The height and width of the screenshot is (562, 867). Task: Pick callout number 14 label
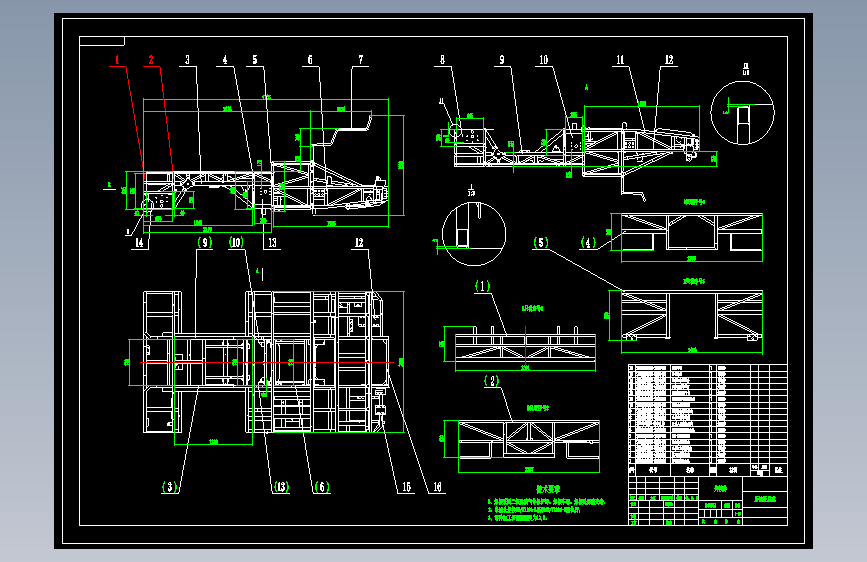tap(139, 243)
